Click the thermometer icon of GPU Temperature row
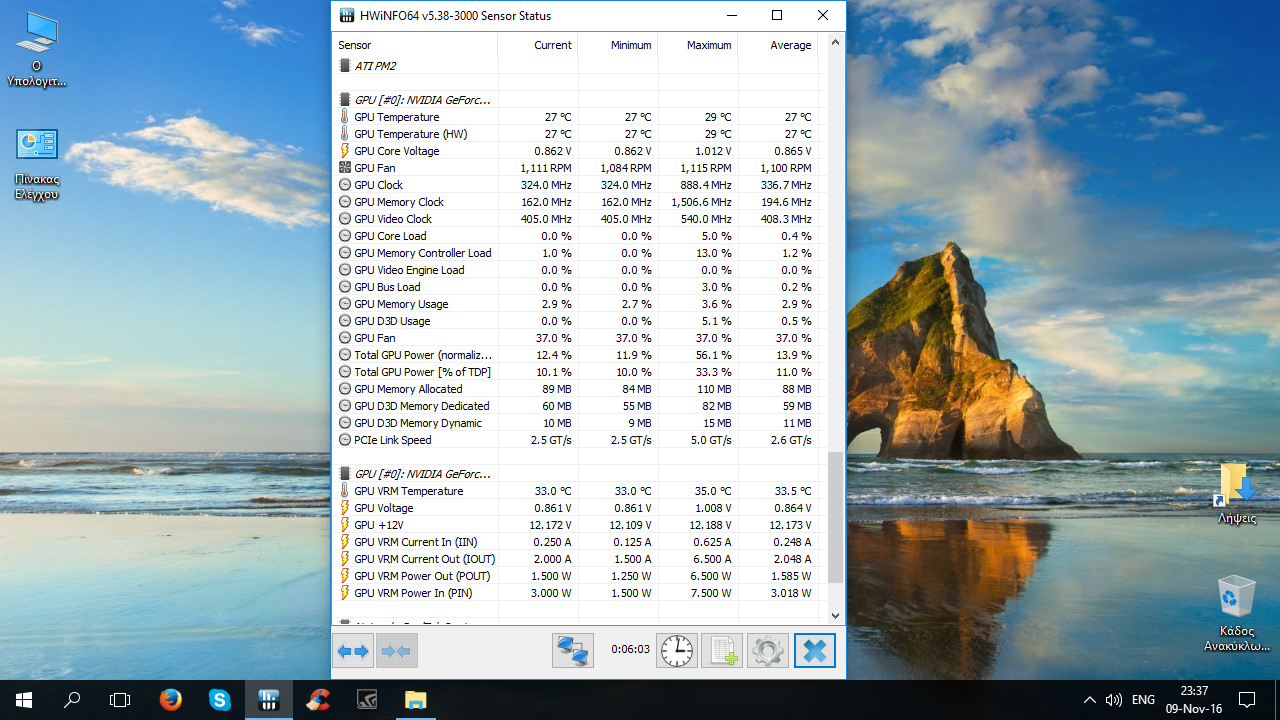Viewport: 1280px width, 720px height. point(345,117)
